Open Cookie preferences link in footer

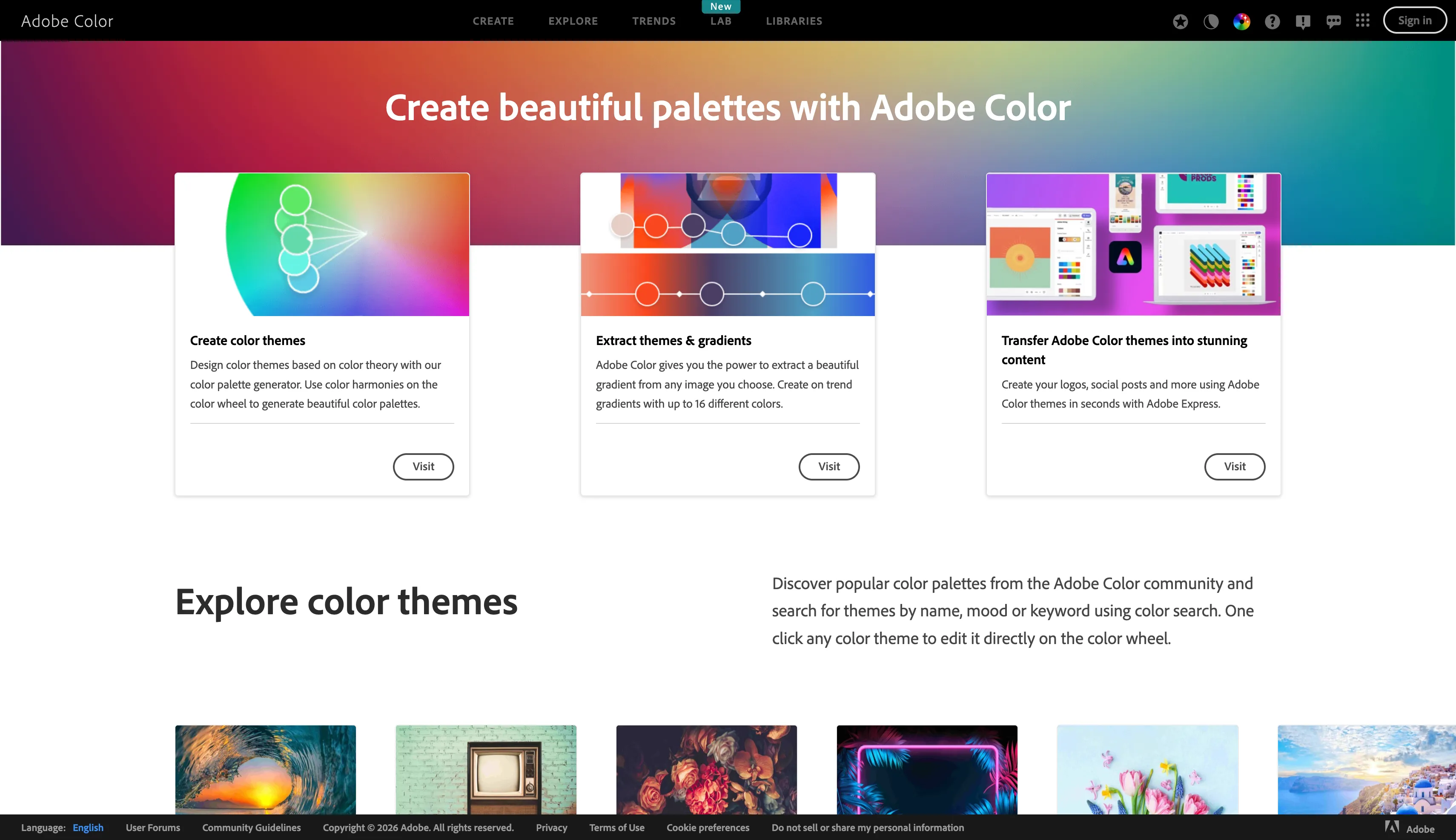(708, 827)
